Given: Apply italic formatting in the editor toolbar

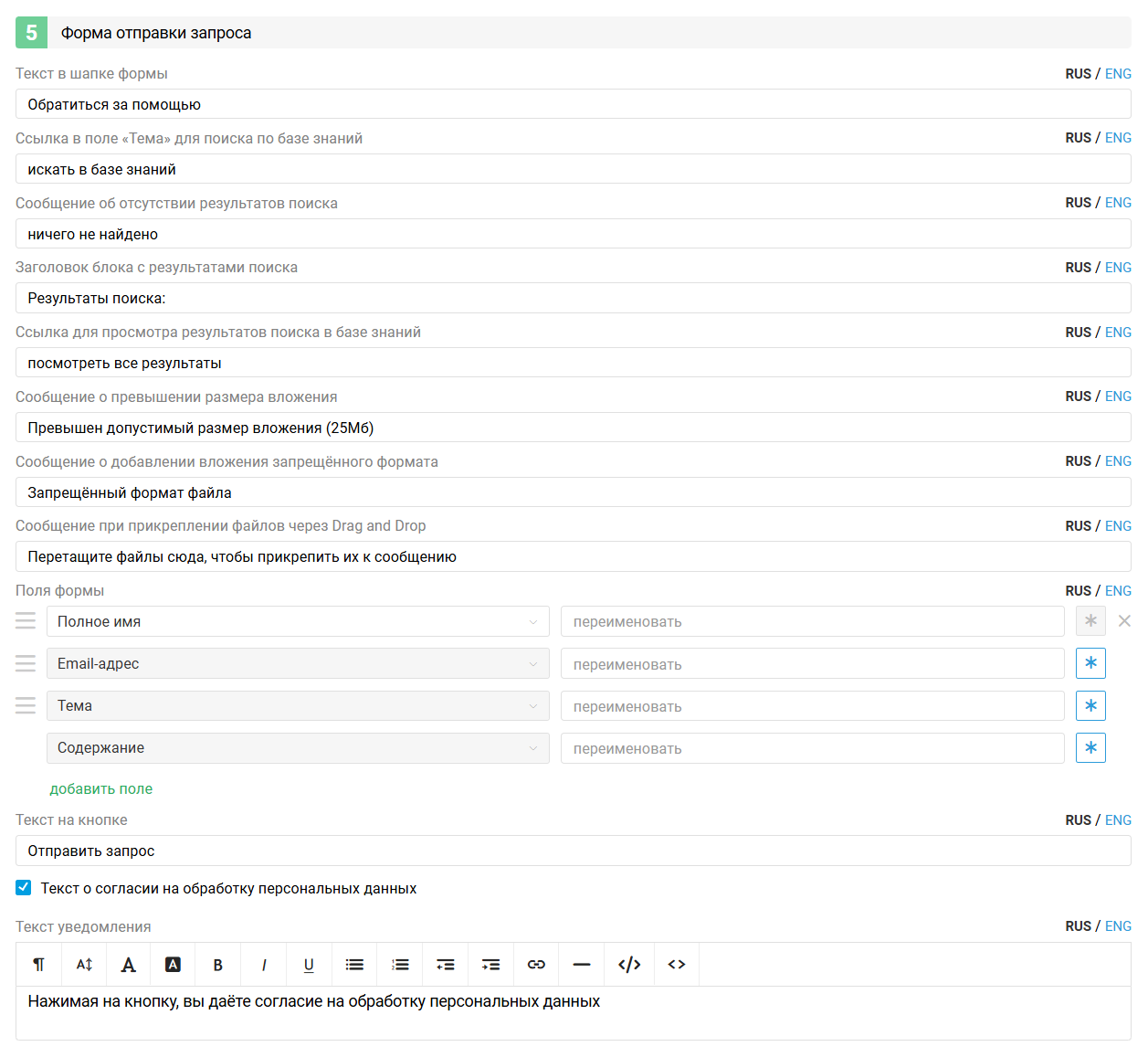Looking at the screenshot, I should (x=264, y=965).
